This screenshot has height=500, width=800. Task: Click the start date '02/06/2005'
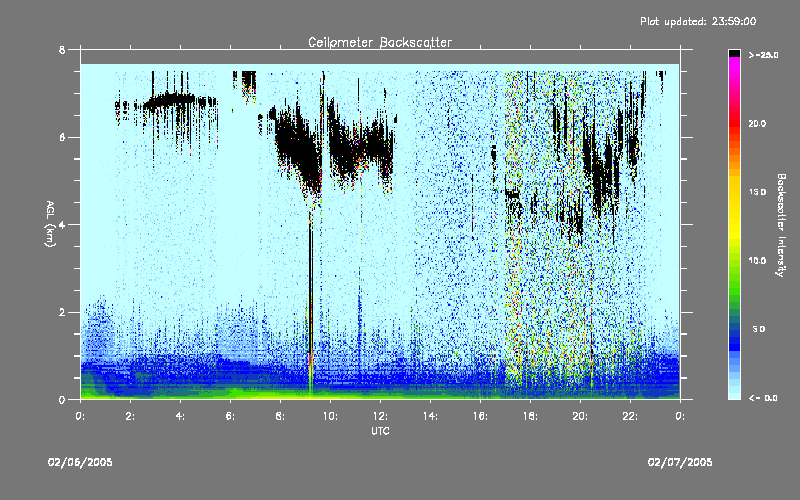coord(80,462)
